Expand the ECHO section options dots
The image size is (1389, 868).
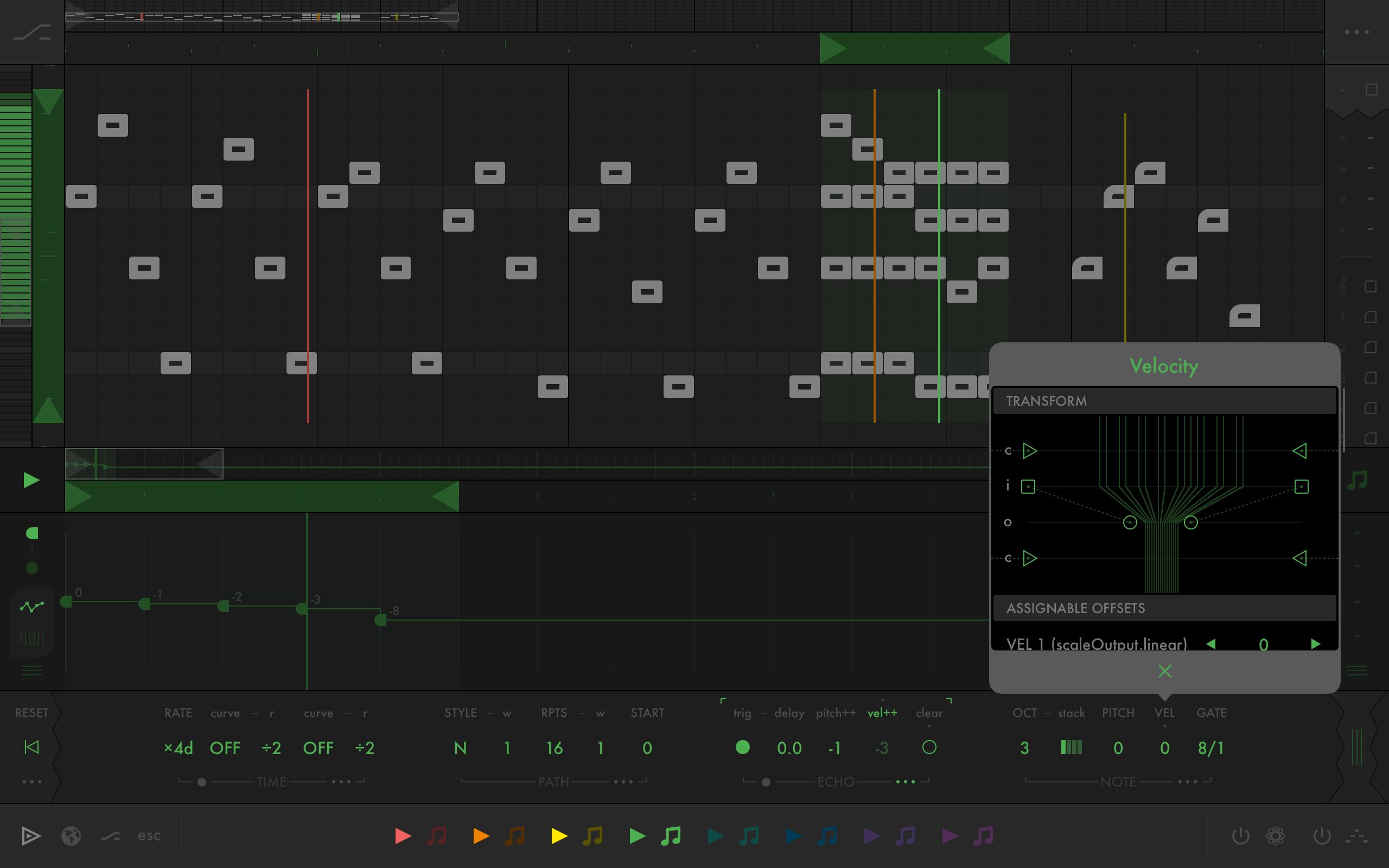click(x=906, y=782)
